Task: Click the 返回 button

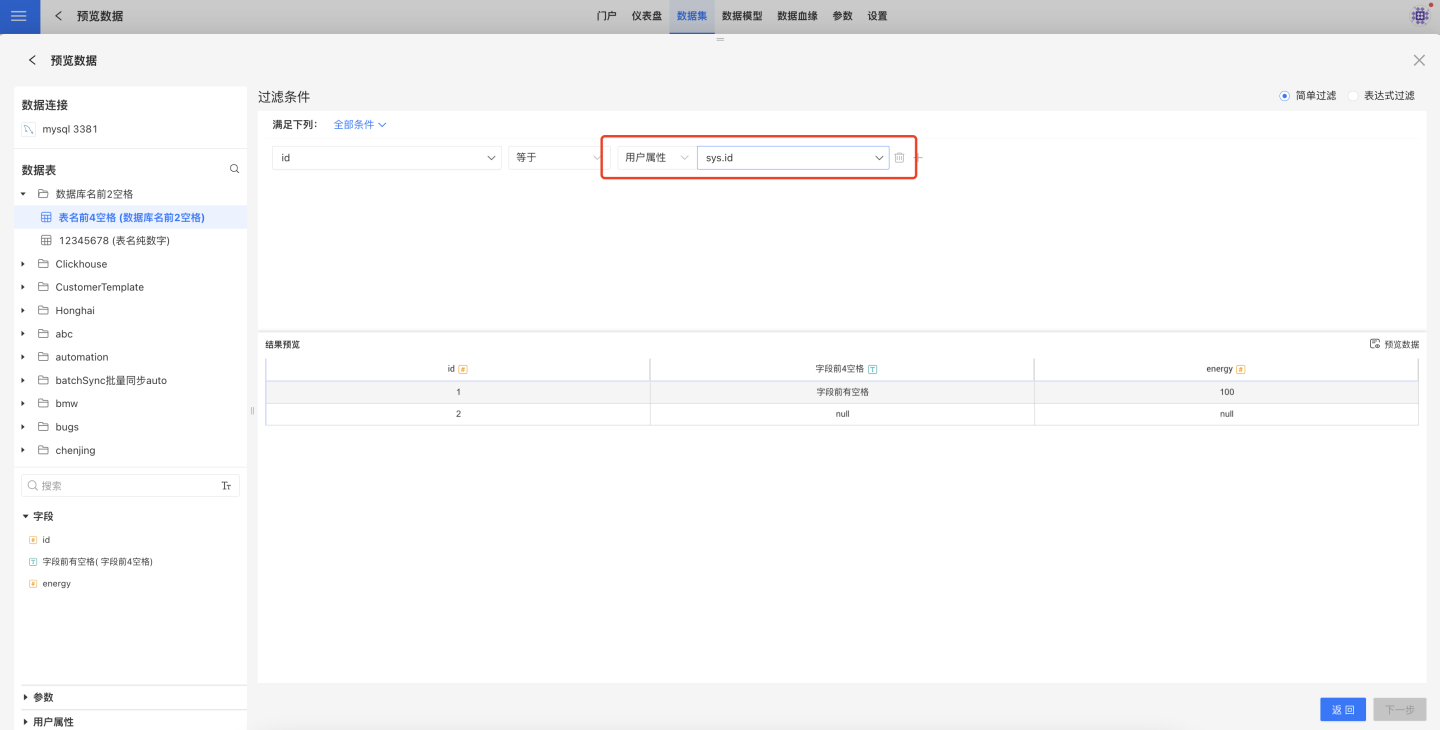Action: click(1342, 709)
